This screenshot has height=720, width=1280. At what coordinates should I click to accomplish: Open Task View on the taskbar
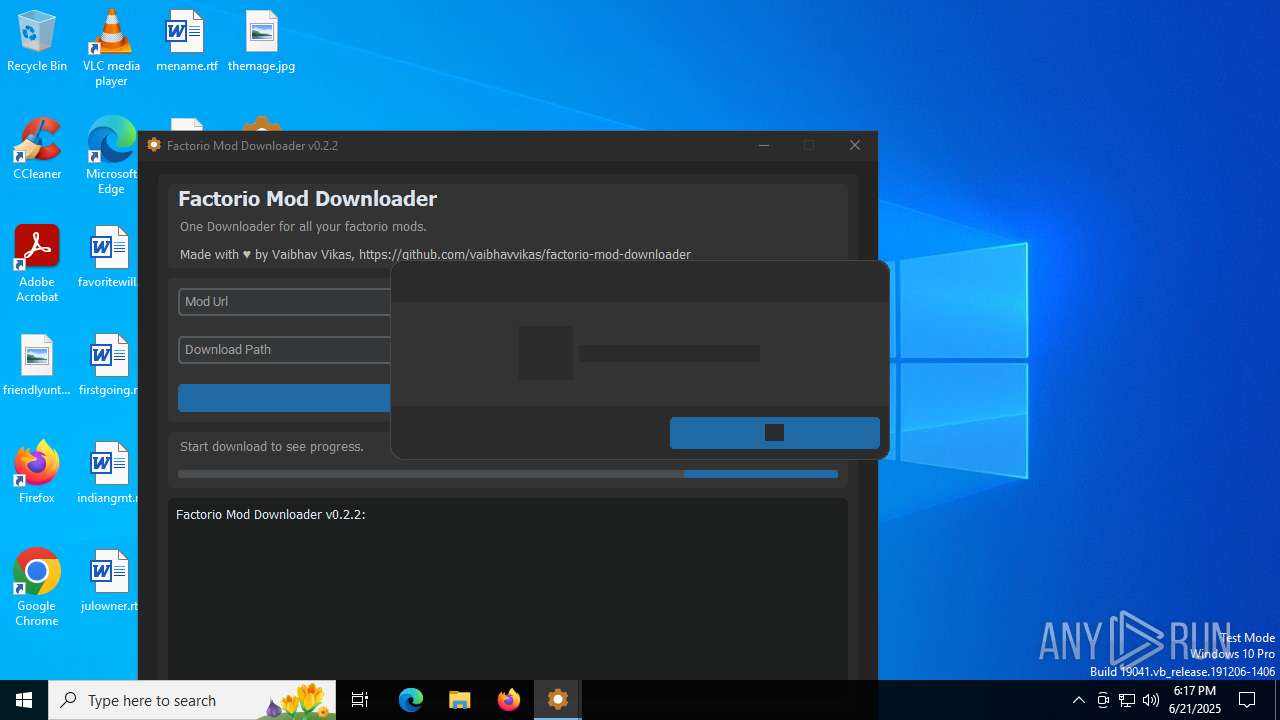click(360, 700)
